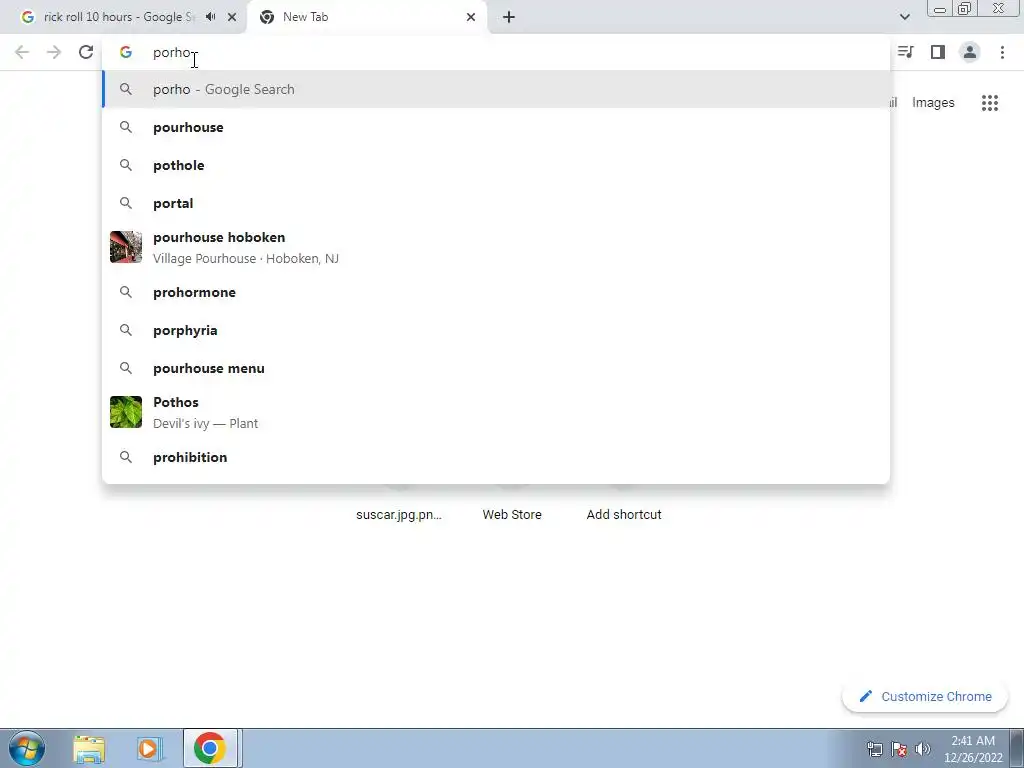
Task: Click search icon beside pothole
Action: point(126,165)
